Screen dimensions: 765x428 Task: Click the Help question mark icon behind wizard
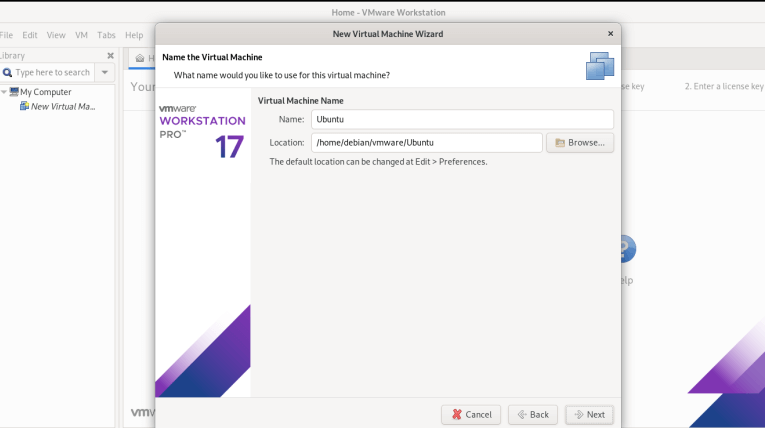[628, 249]
